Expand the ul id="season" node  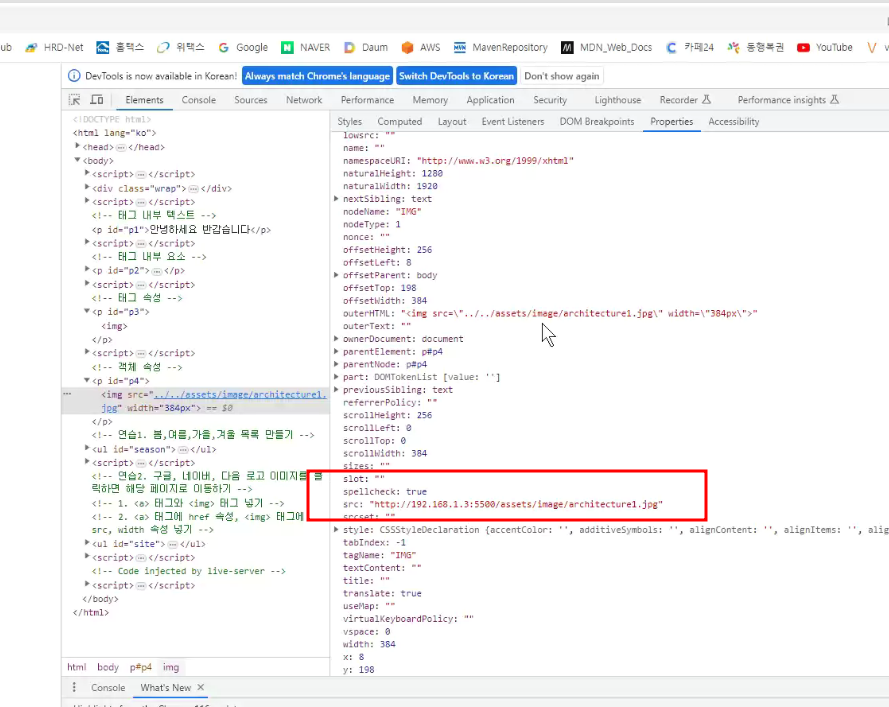pyautogui.click(x=87, y=448)
